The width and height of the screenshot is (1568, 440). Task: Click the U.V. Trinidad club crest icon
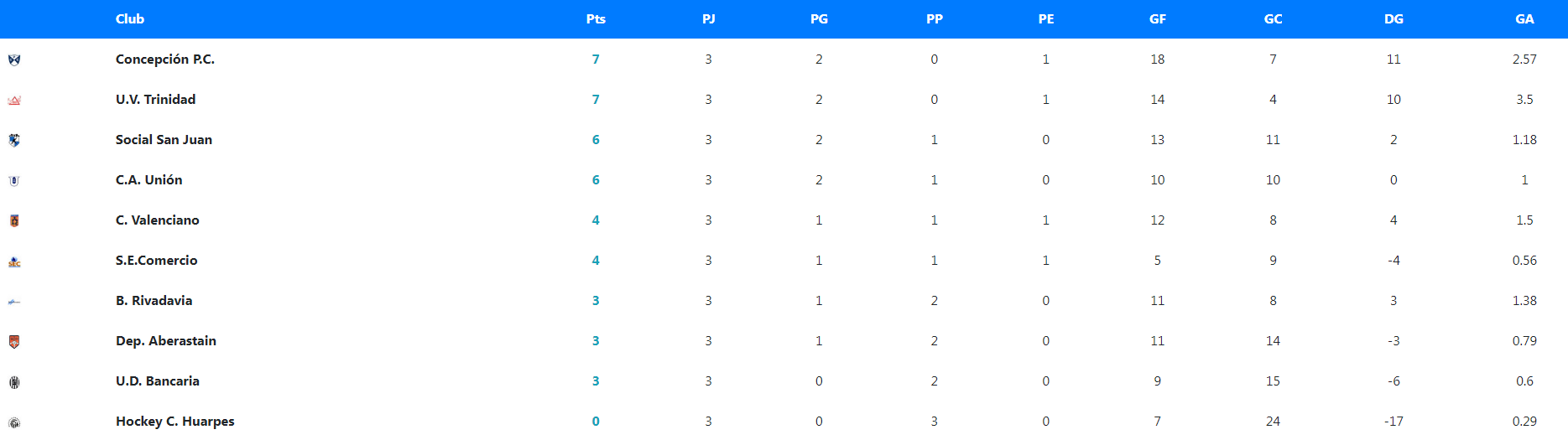(x=14, y=101)
